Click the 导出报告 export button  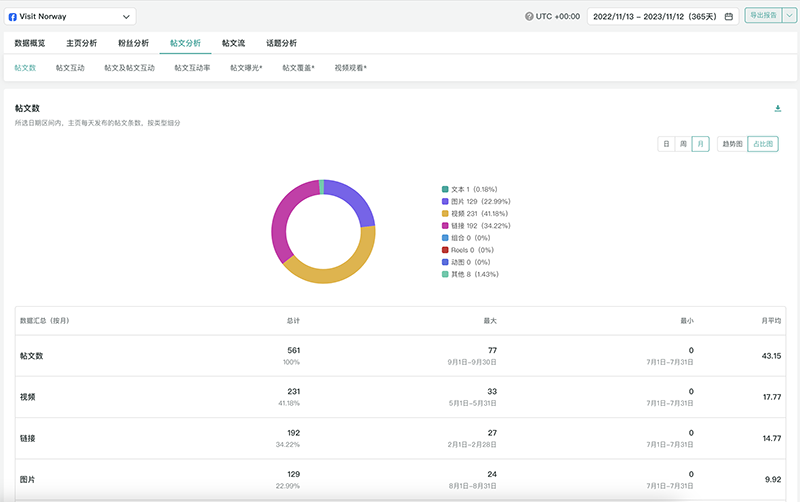[x=762, y=17]
